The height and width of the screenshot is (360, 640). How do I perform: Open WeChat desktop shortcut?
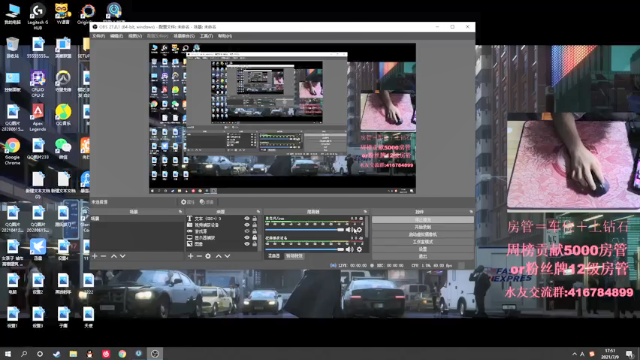point(62,149)
